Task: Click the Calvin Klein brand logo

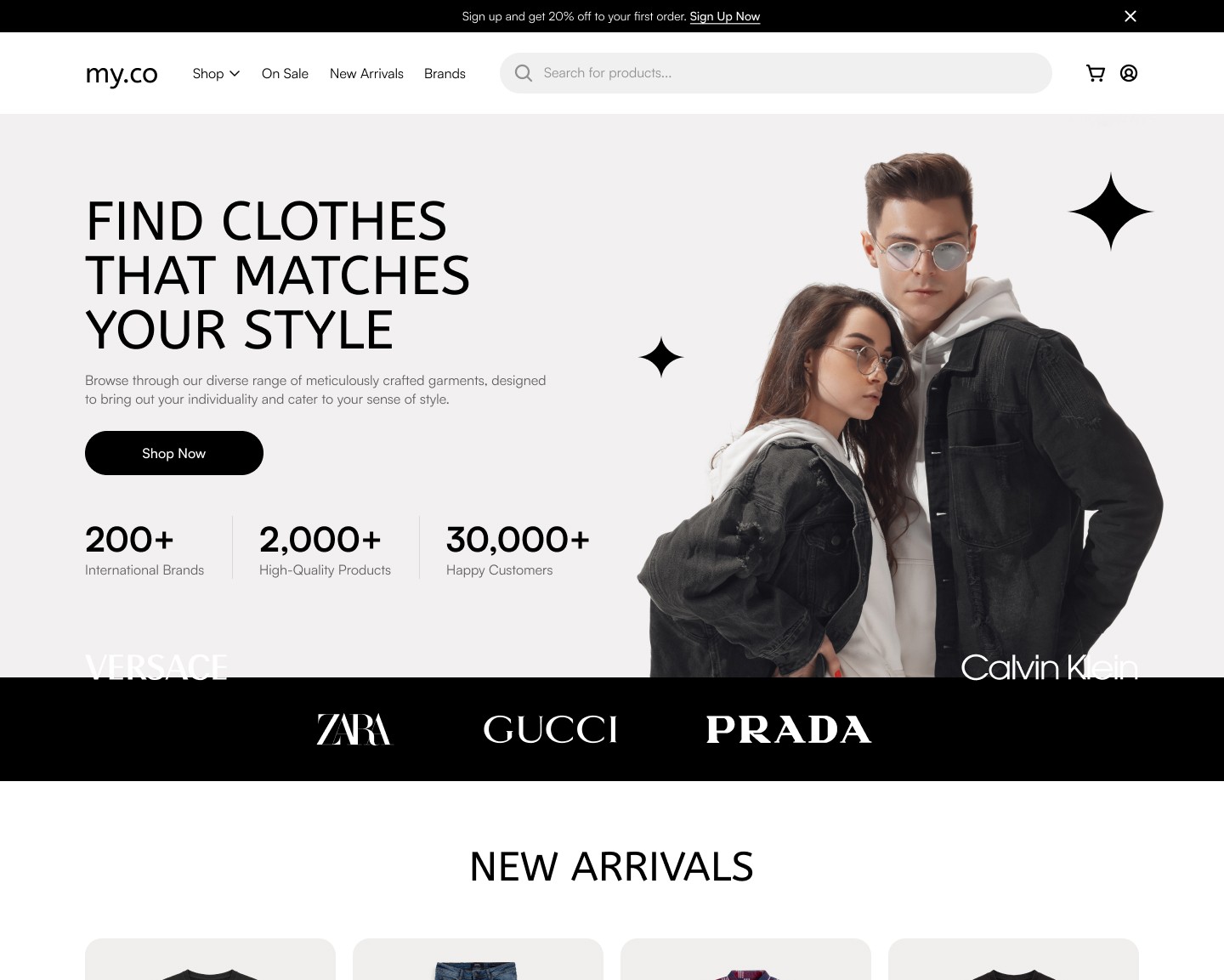Action: (1049, 667)
